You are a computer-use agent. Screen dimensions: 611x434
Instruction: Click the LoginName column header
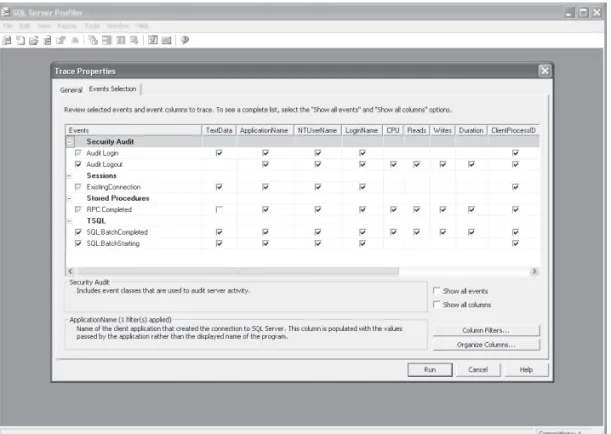[x=362, y=131]
